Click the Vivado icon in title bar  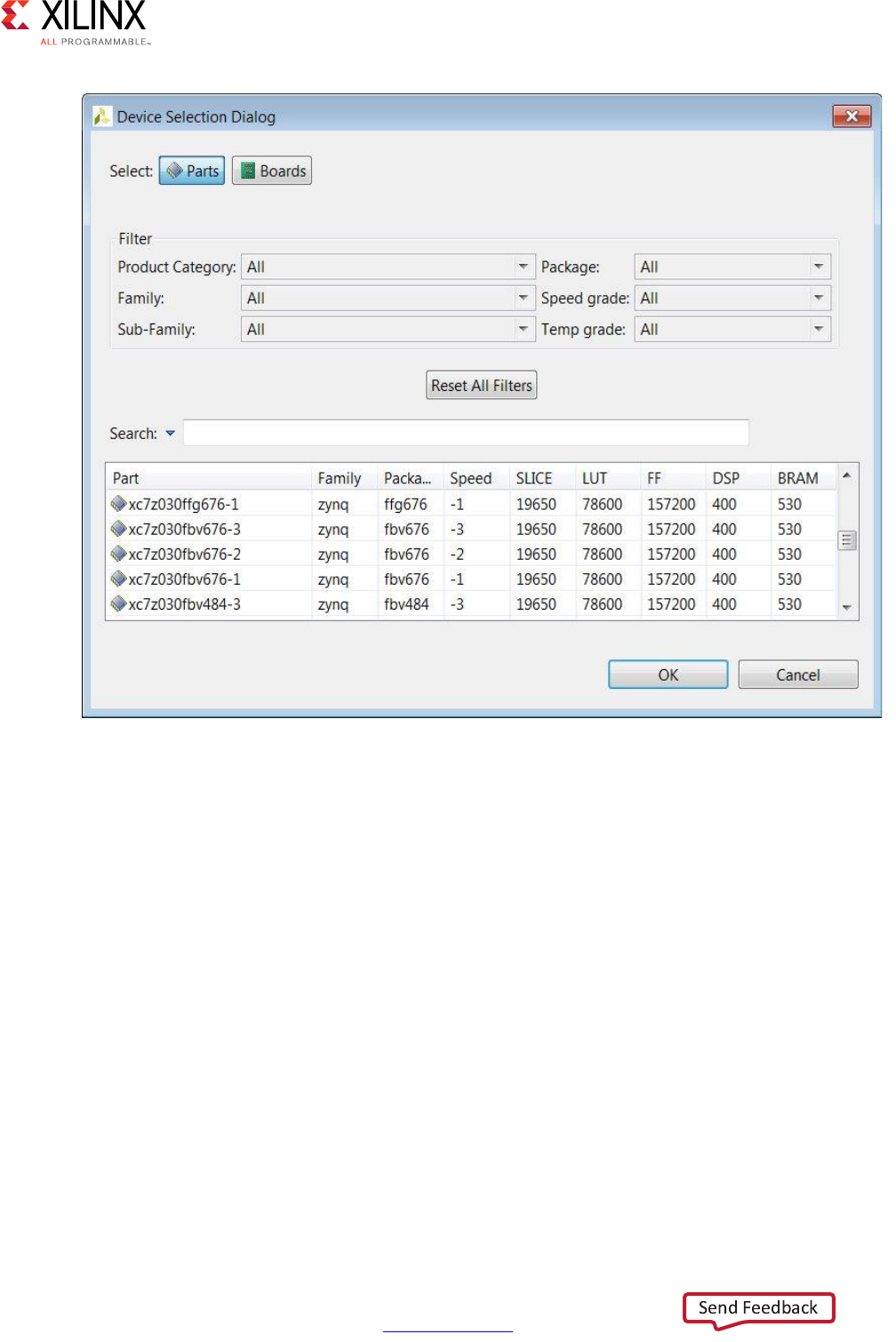[102, 116]
